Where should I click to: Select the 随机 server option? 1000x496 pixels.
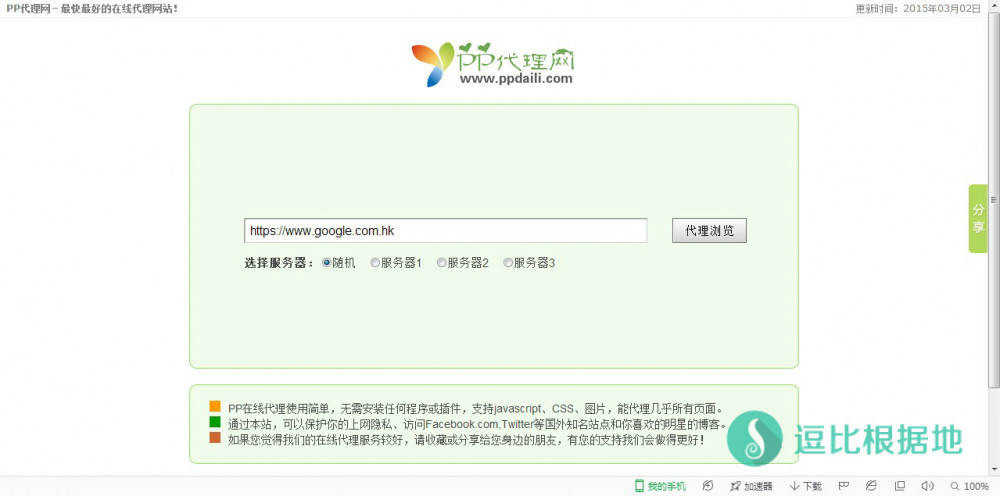pyautogui.click(x=327, y=263)
